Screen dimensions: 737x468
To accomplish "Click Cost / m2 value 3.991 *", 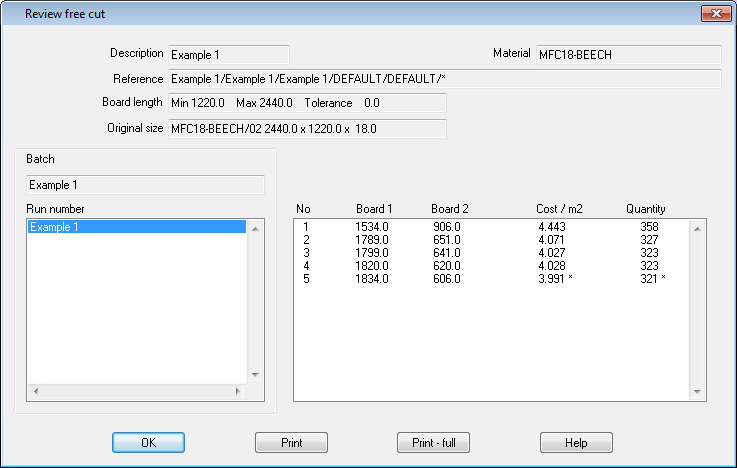I will pos(555,279).
